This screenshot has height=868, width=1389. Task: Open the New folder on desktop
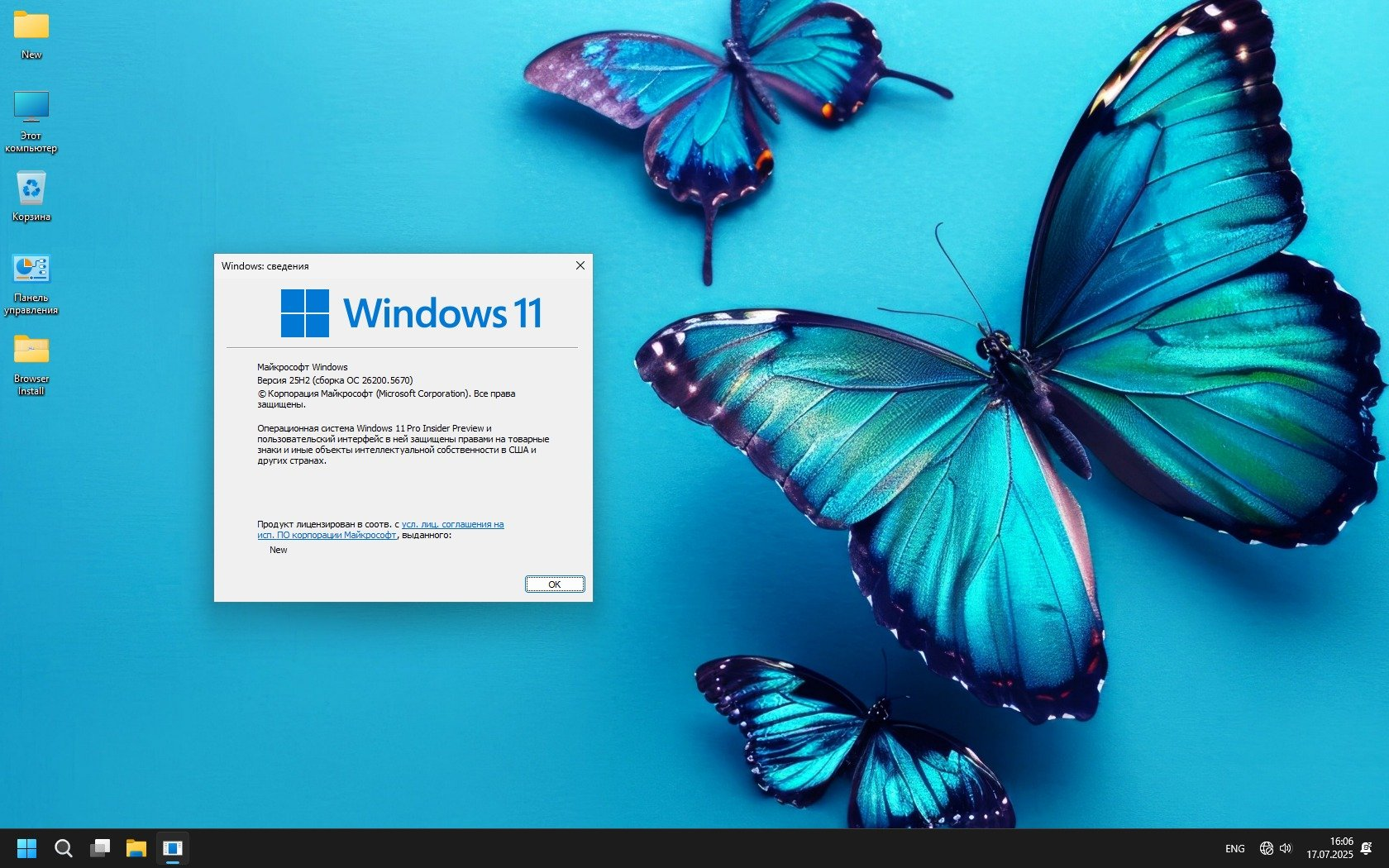31,33
